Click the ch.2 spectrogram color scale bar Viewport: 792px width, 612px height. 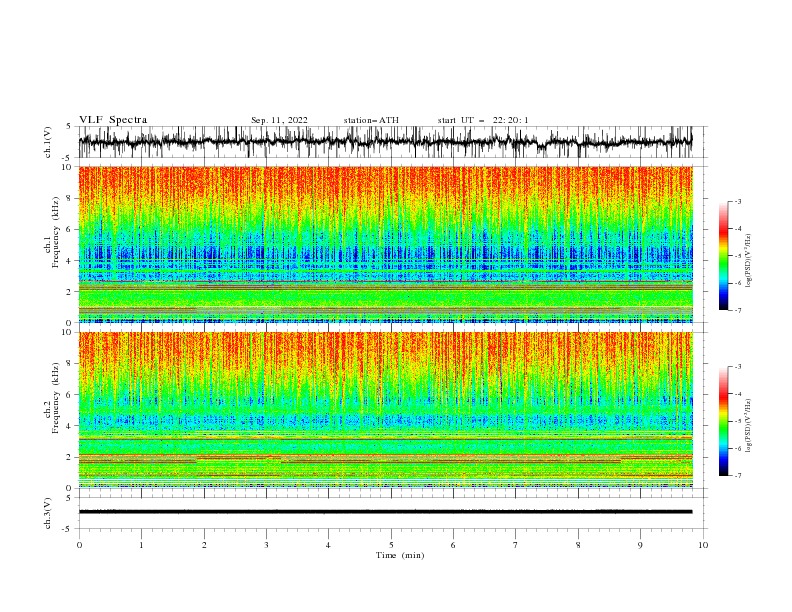click(x=724, y=421)
